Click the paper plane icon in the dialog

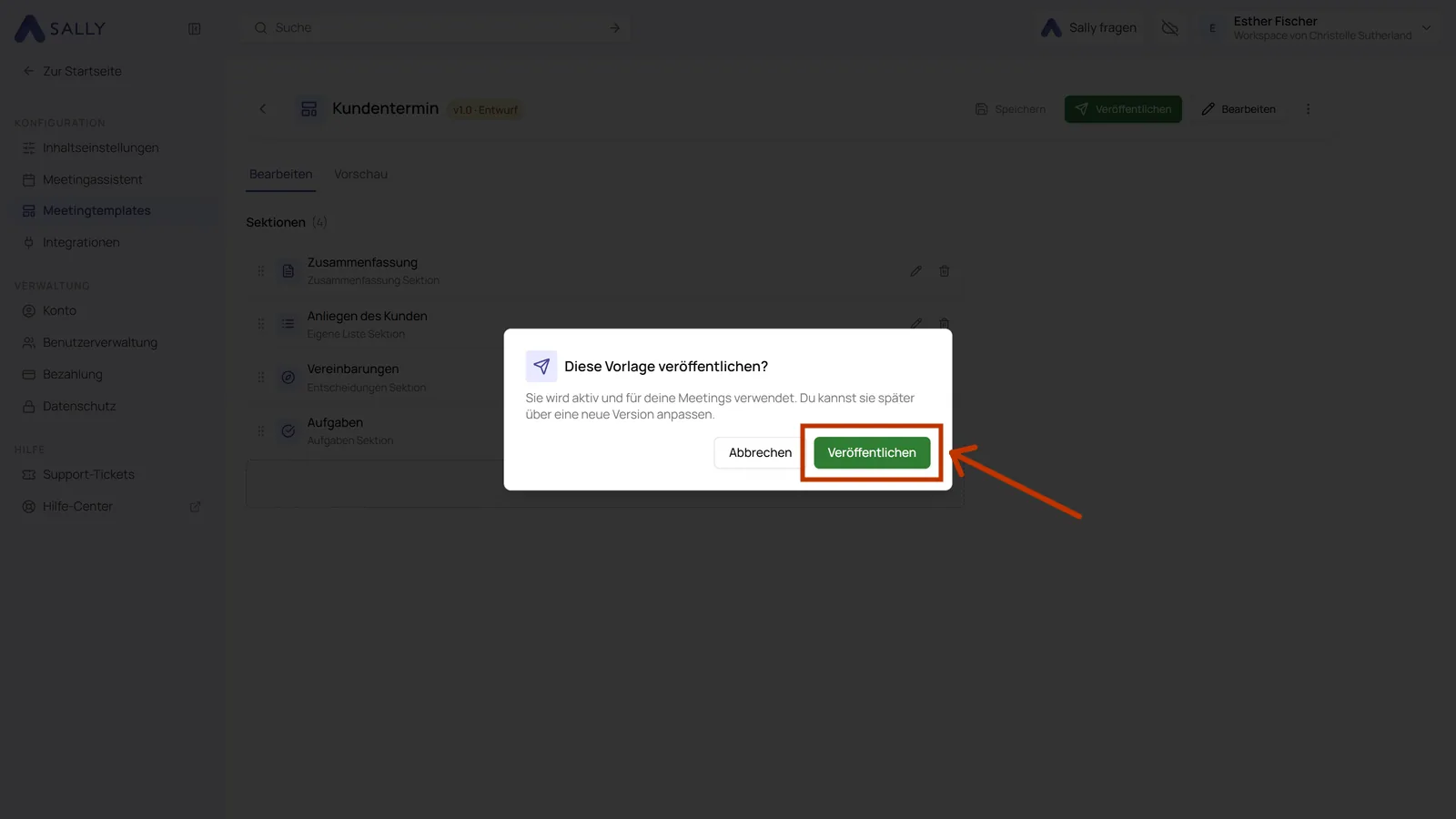[x=541, y=366]
